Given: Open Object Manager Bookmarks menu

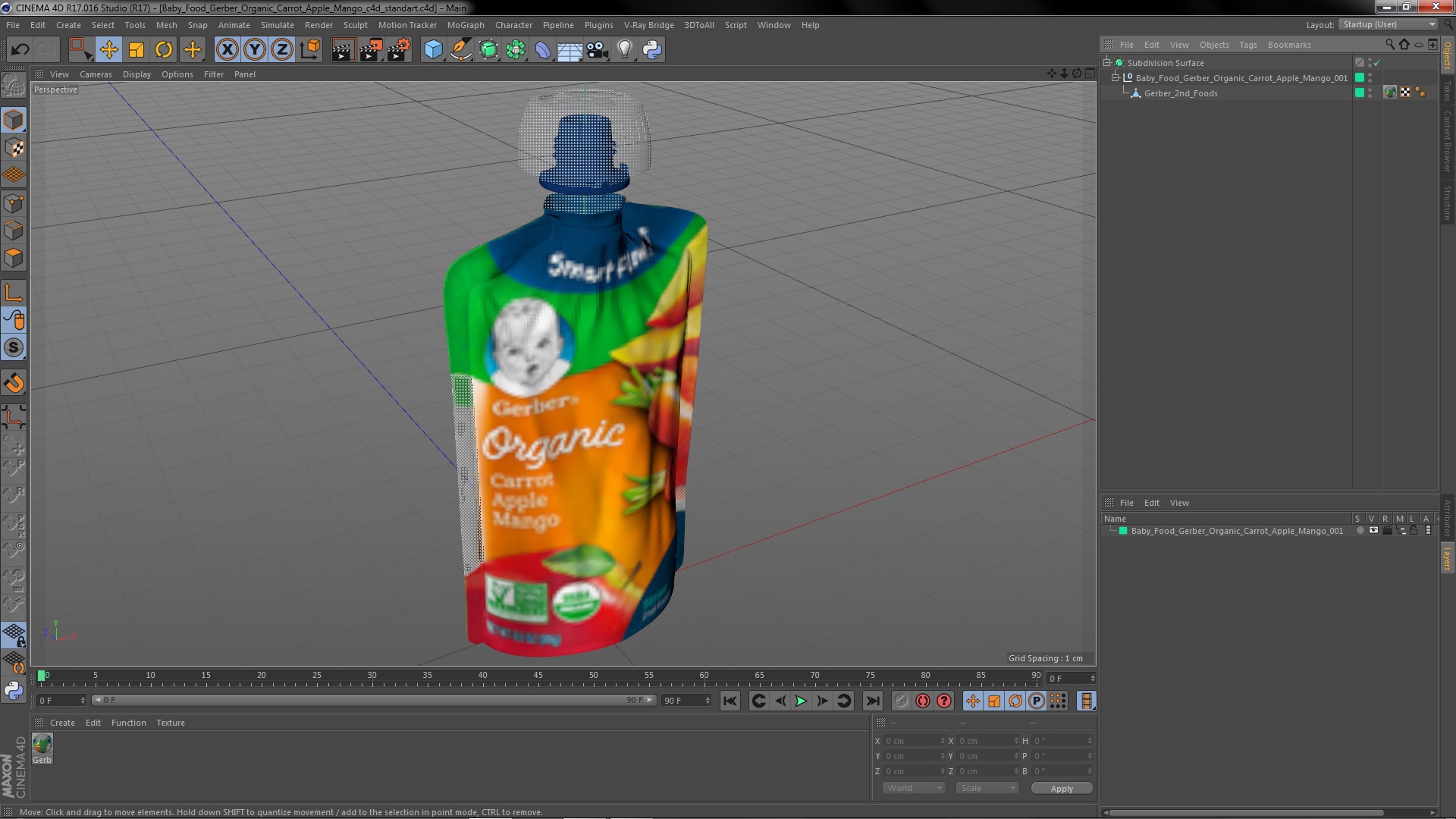Looking at the screenshot, I should [1289, 45].
